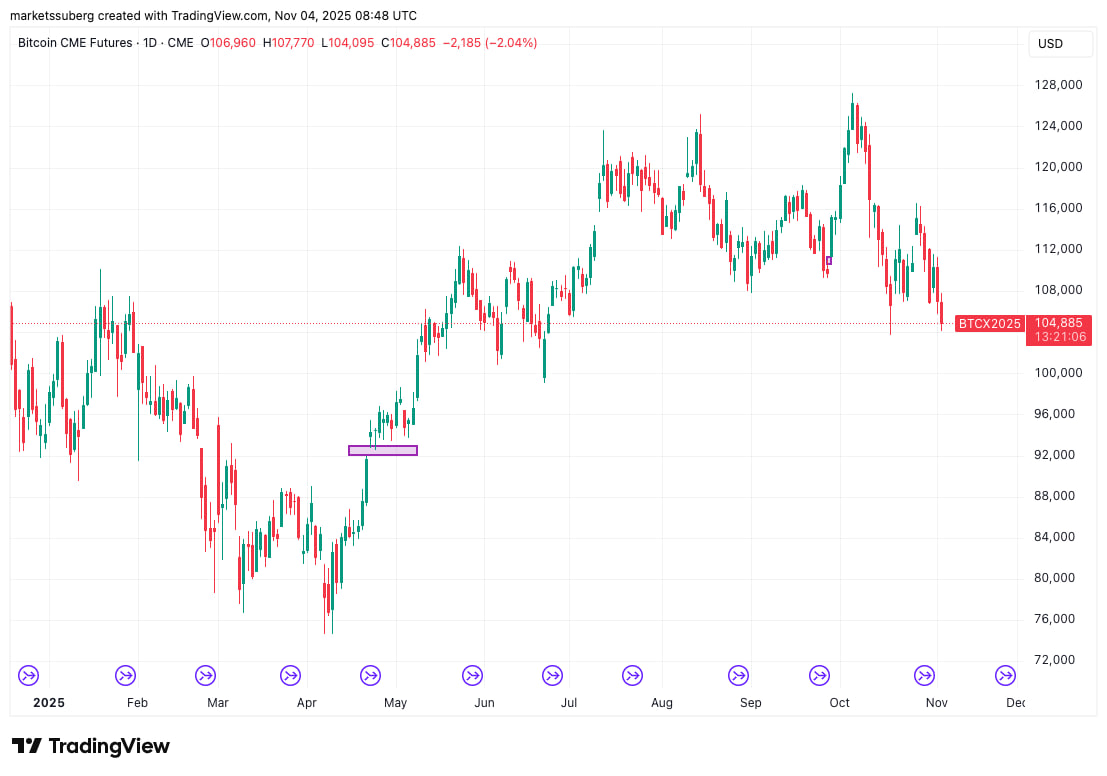The width and height of the screenshot is (1107, 776).
Task: Select the 1D interval label in header
Action: [x=148, y=43]
